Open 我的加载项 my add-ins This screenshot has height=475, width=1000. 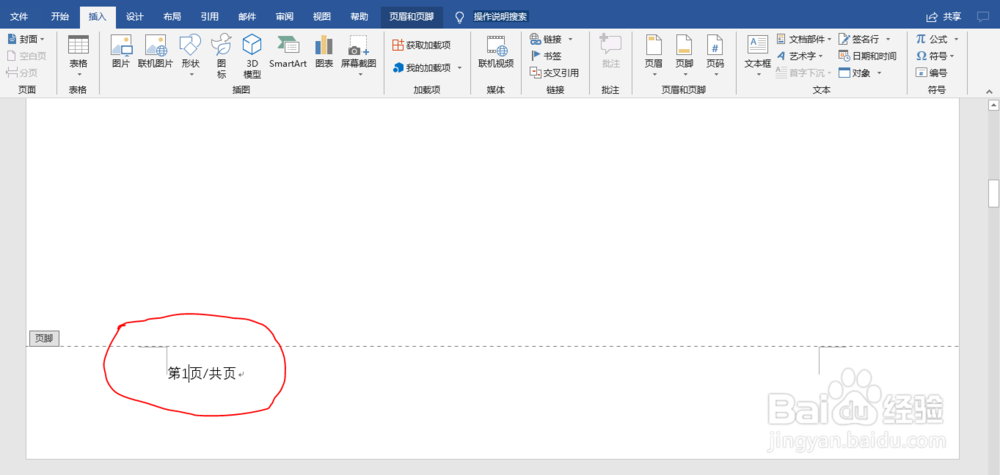tap(422, 67)
